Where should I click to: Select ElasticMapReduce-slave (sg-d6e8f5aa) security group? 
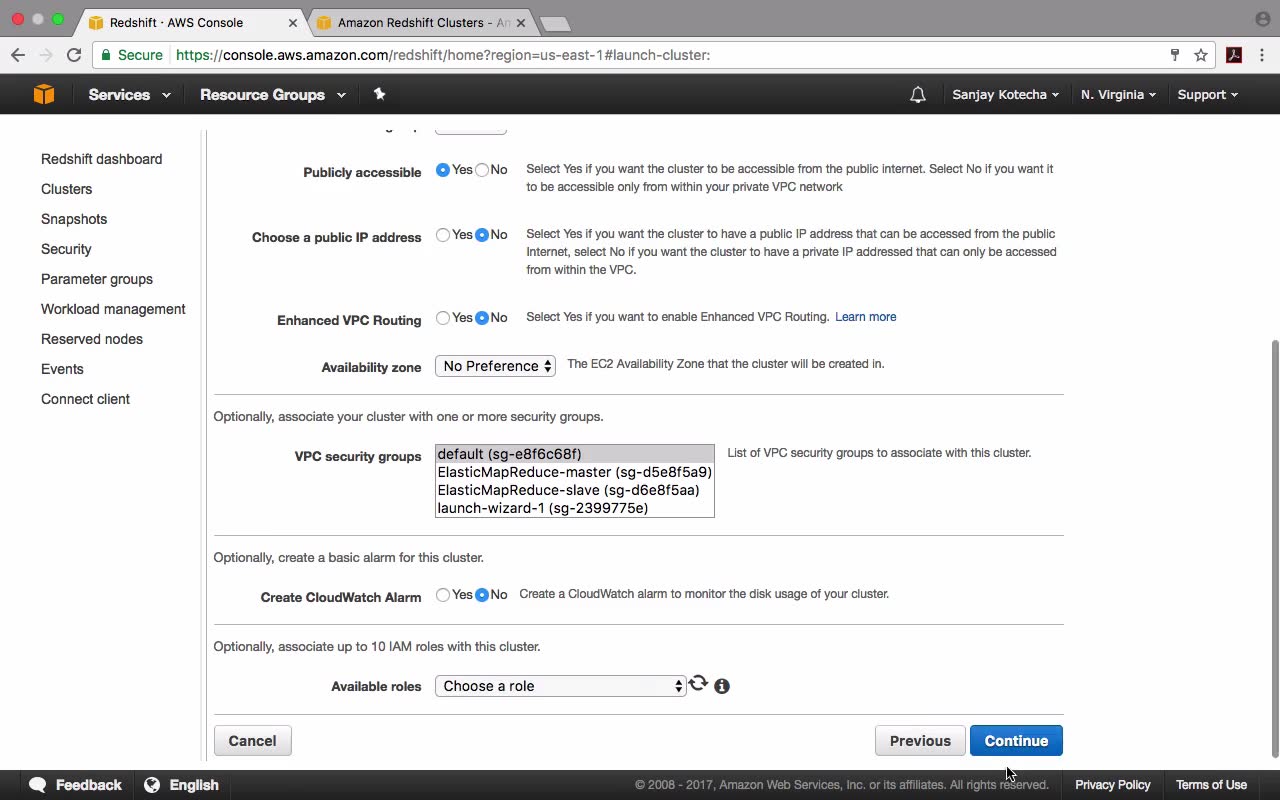click(574, 490)
